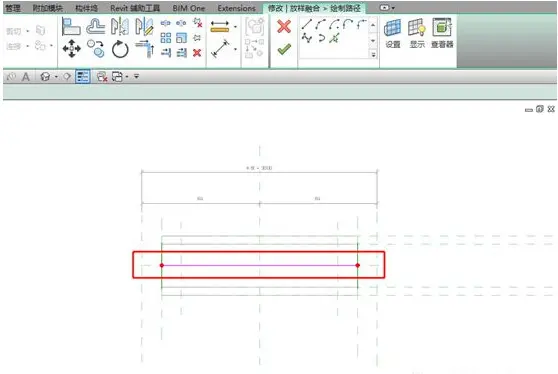The width and height of the screenshot is (558, 374).
Task: Click the Switch Windows icon
Action: 117,77
